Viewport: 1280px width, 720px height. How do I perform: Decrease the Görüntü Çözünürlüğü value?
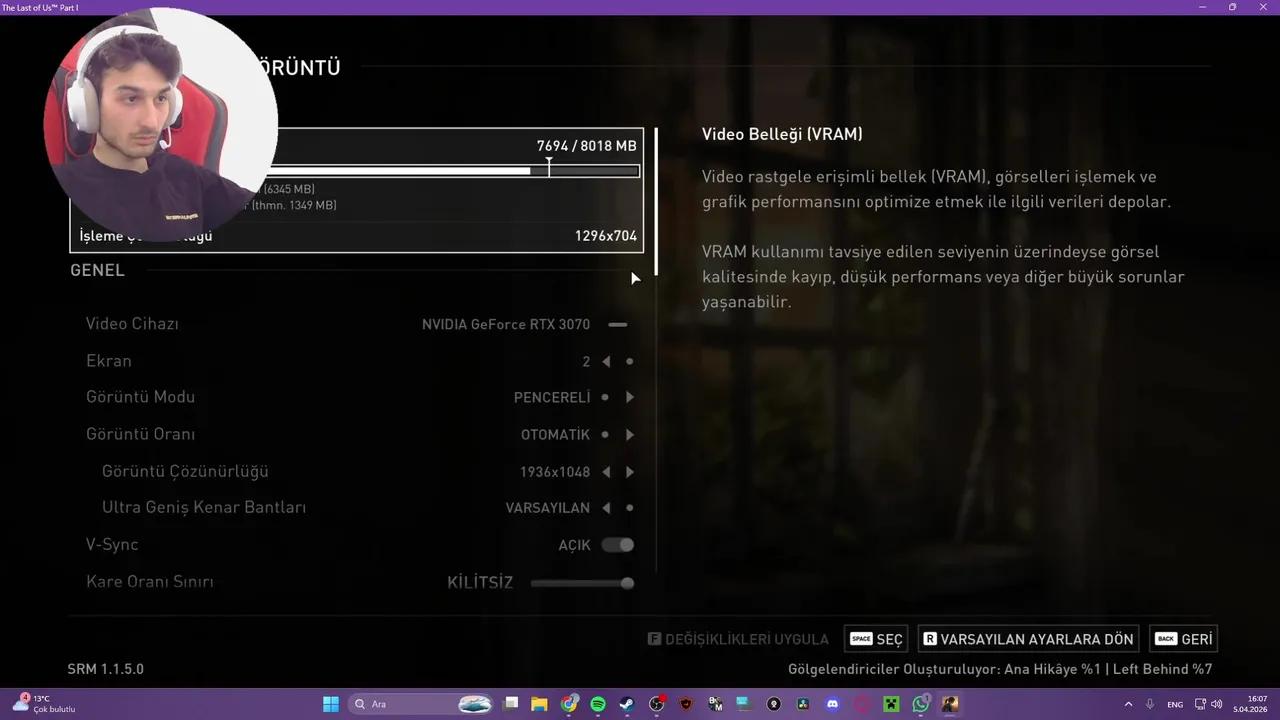(x=606, y=471)
